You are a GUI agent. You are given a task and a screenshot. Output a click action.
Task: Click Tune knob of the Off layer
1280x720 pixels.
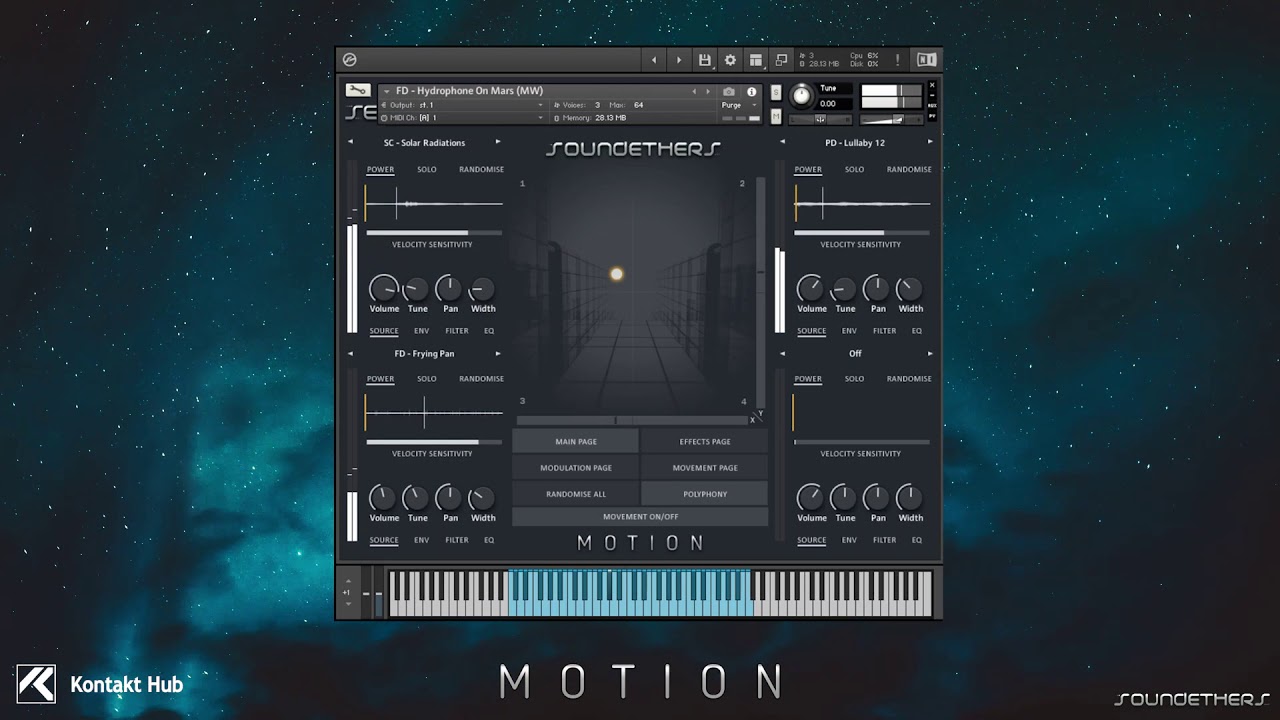point(844,498)
